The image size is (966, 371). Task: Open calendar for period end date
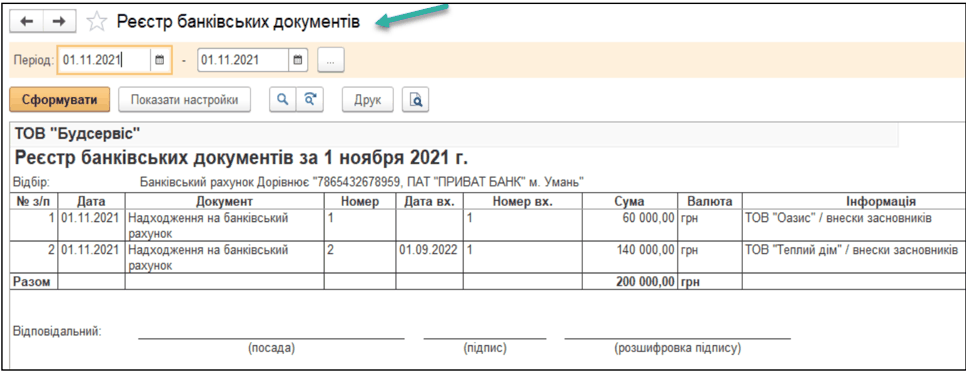[x=298, y=60]
